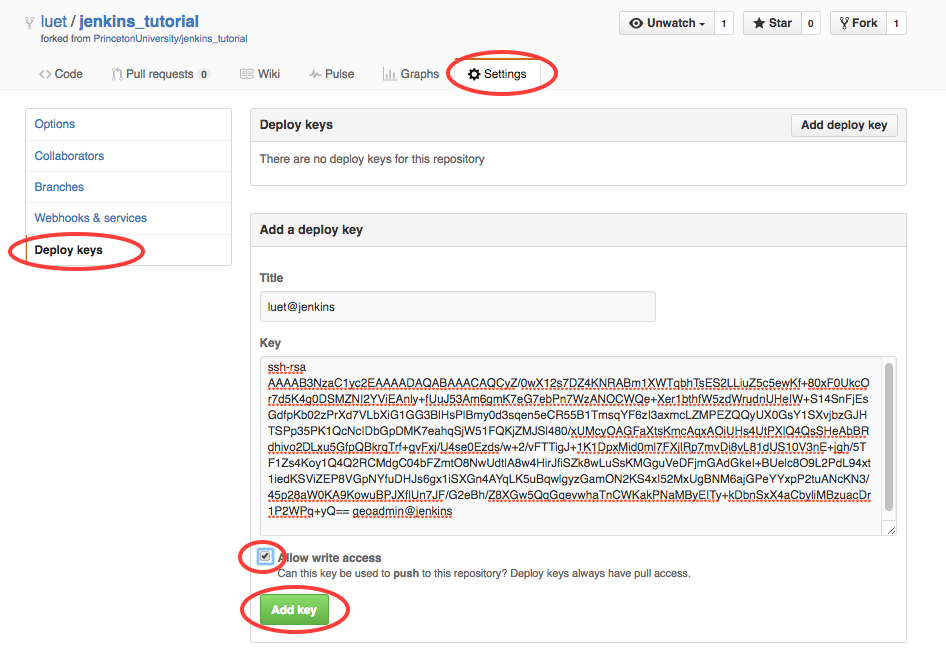Click the Wiki book icon

(x=247, y=74)
